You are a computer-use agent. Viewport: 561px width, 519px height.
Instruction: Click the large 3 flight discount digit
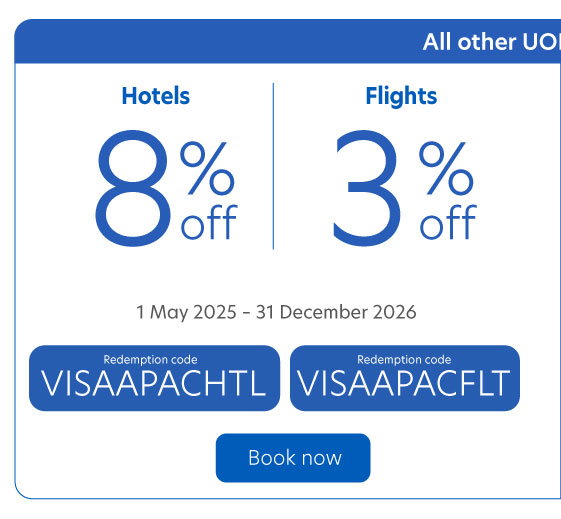click(x=366, y=188)
